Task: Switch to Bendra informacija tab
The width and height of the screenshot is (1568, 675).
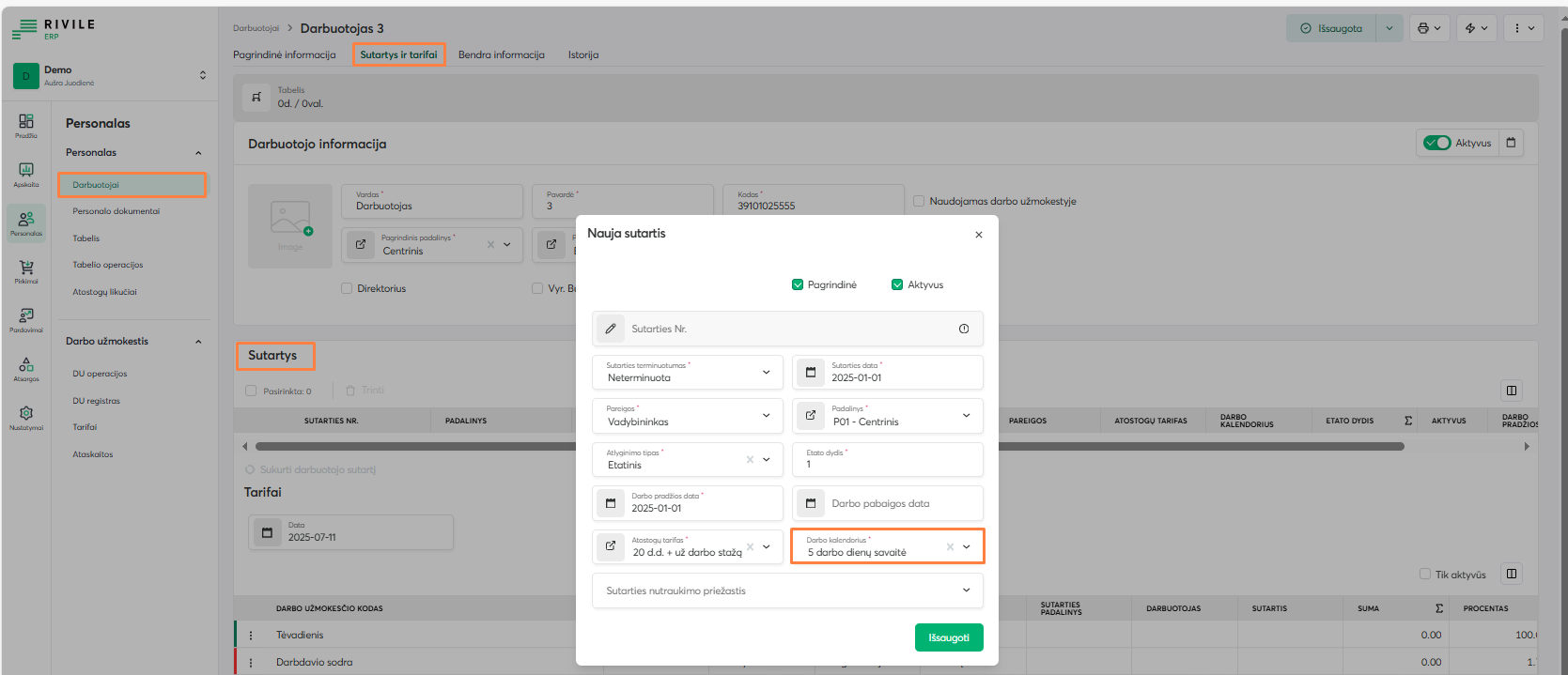Action: 501,54
